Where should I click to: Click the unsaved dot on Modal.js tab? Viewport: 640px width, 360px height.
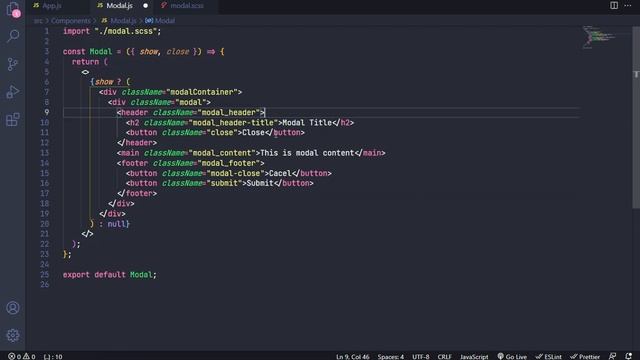(146, 6)
